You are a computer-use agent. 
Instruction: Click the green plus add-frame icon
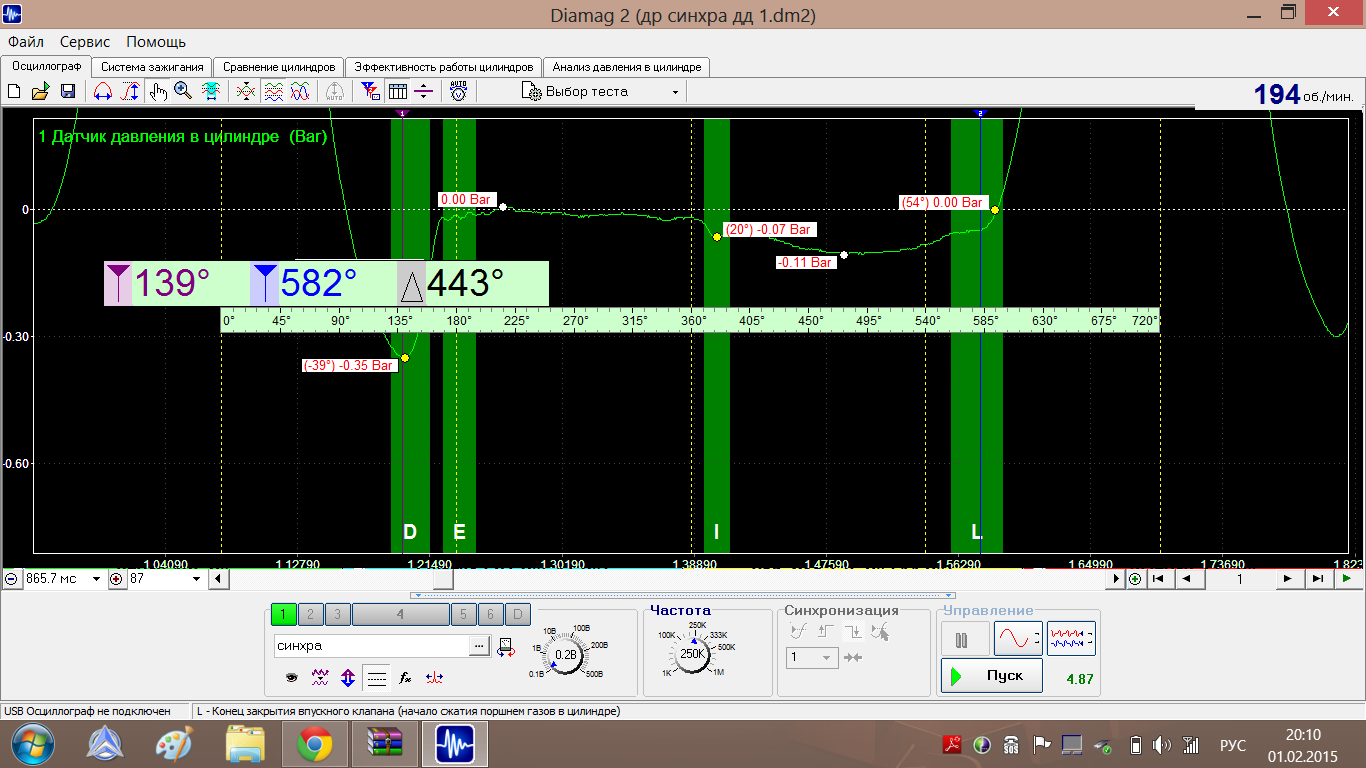(1135, 579)
